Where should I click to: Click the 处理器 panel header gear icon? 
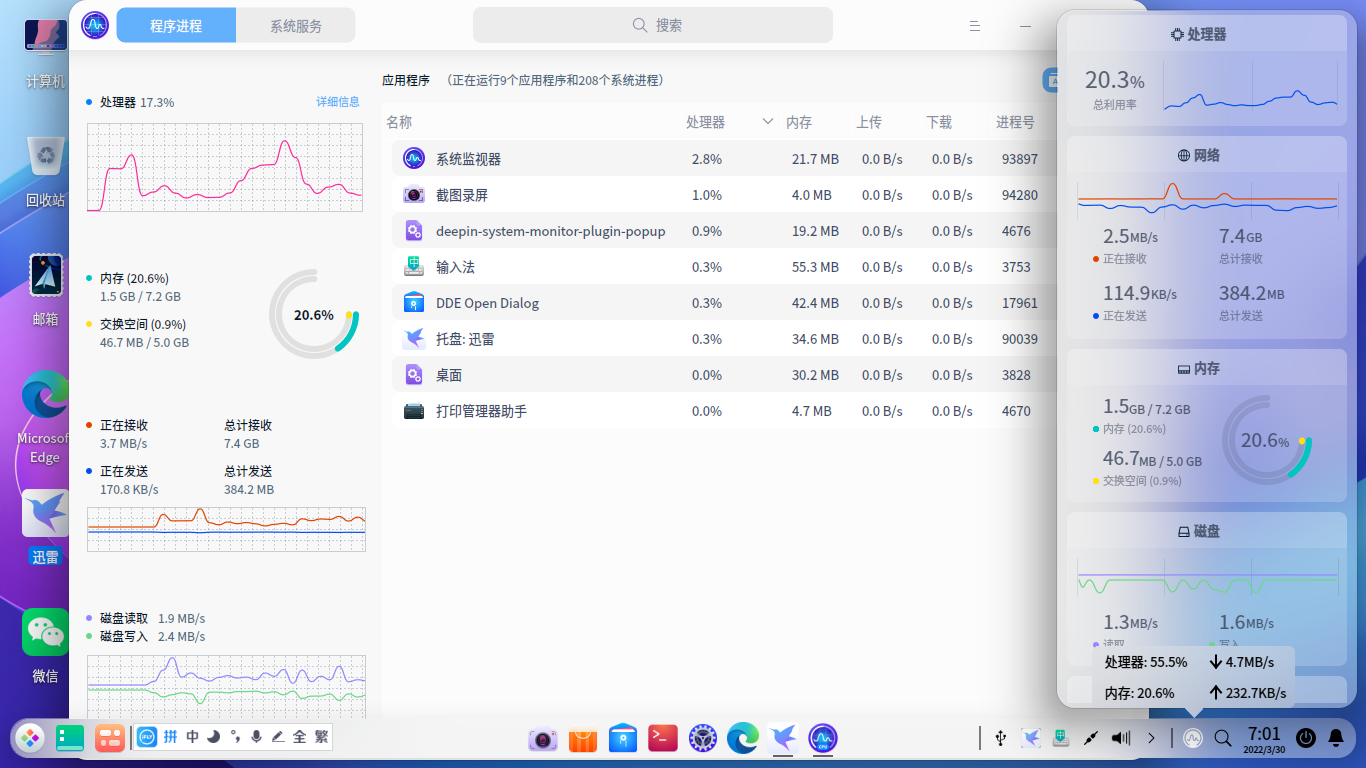1176,33
